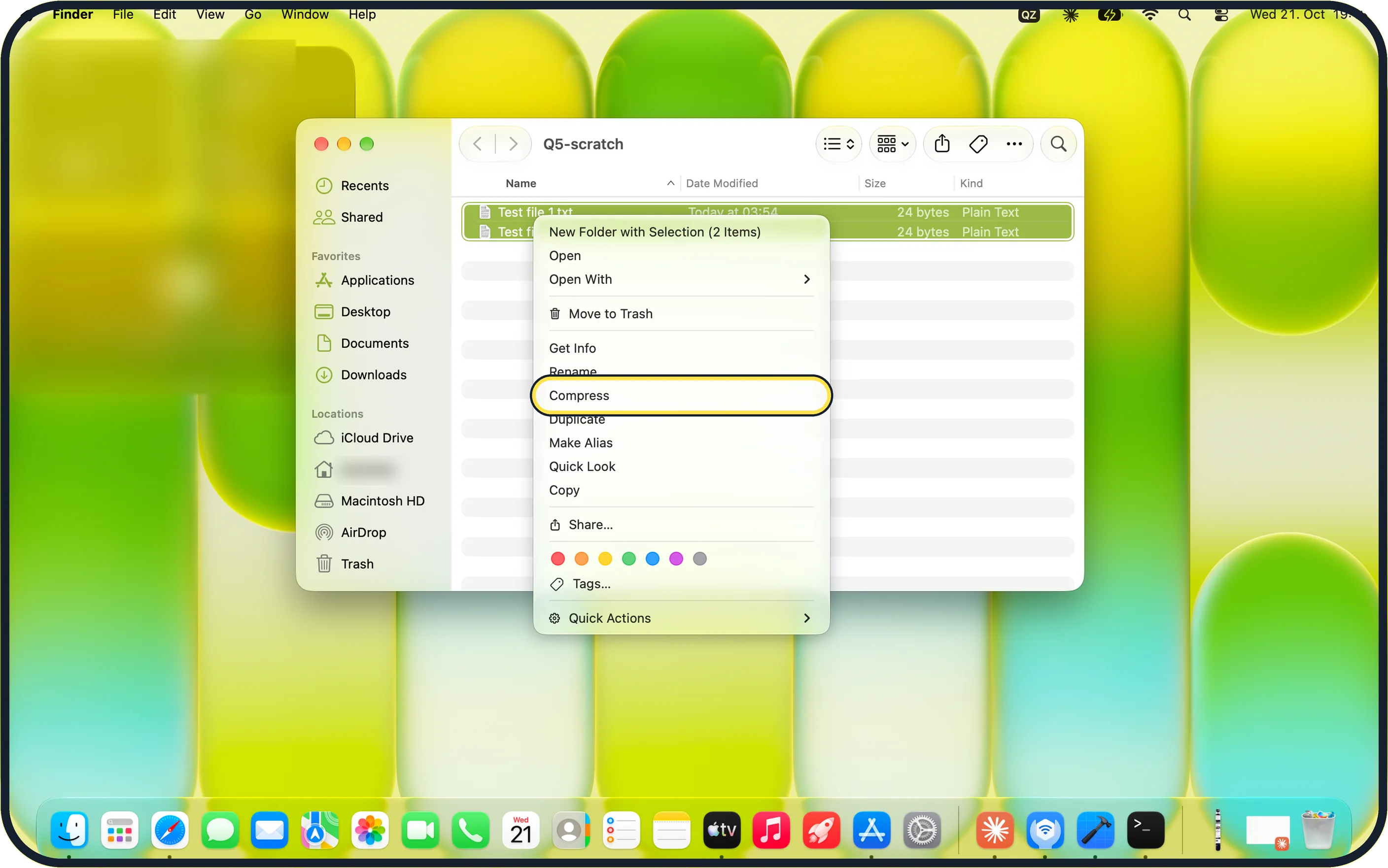Apply the blue tag color
The image size is (1388, 868).
pyautogui.click(x=652, y=558)
